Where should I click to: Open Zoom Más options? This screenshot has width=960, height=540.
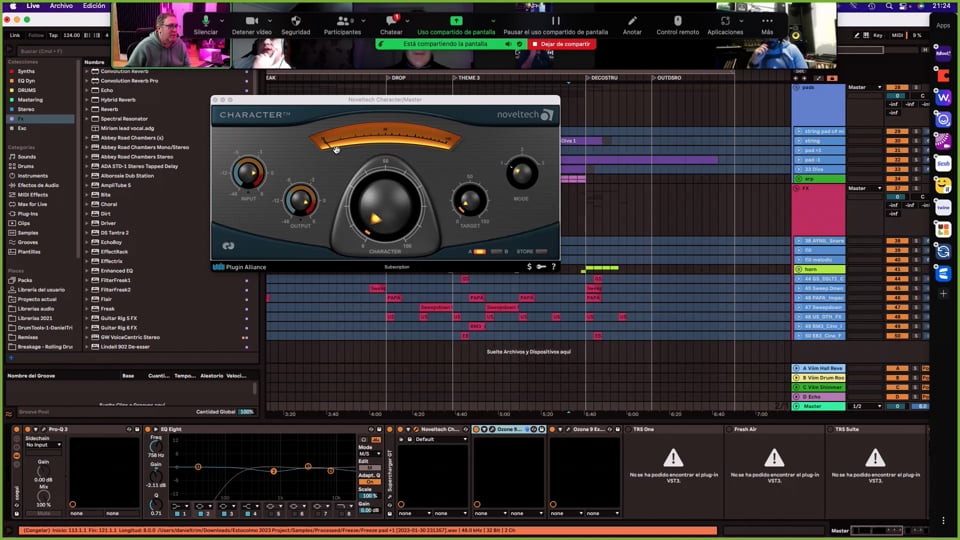coord(767,25)
